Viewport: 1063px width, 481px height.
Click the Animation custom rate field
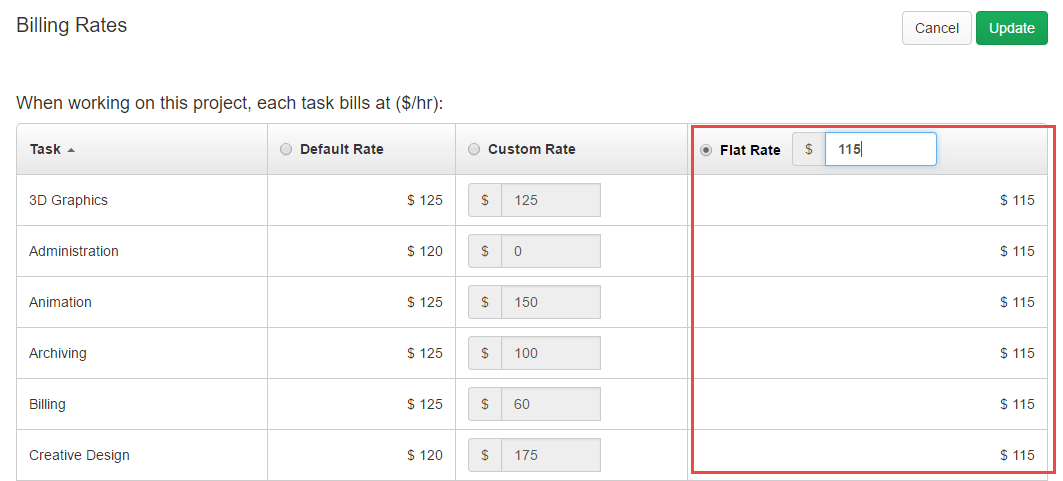[x=550, y=302]
